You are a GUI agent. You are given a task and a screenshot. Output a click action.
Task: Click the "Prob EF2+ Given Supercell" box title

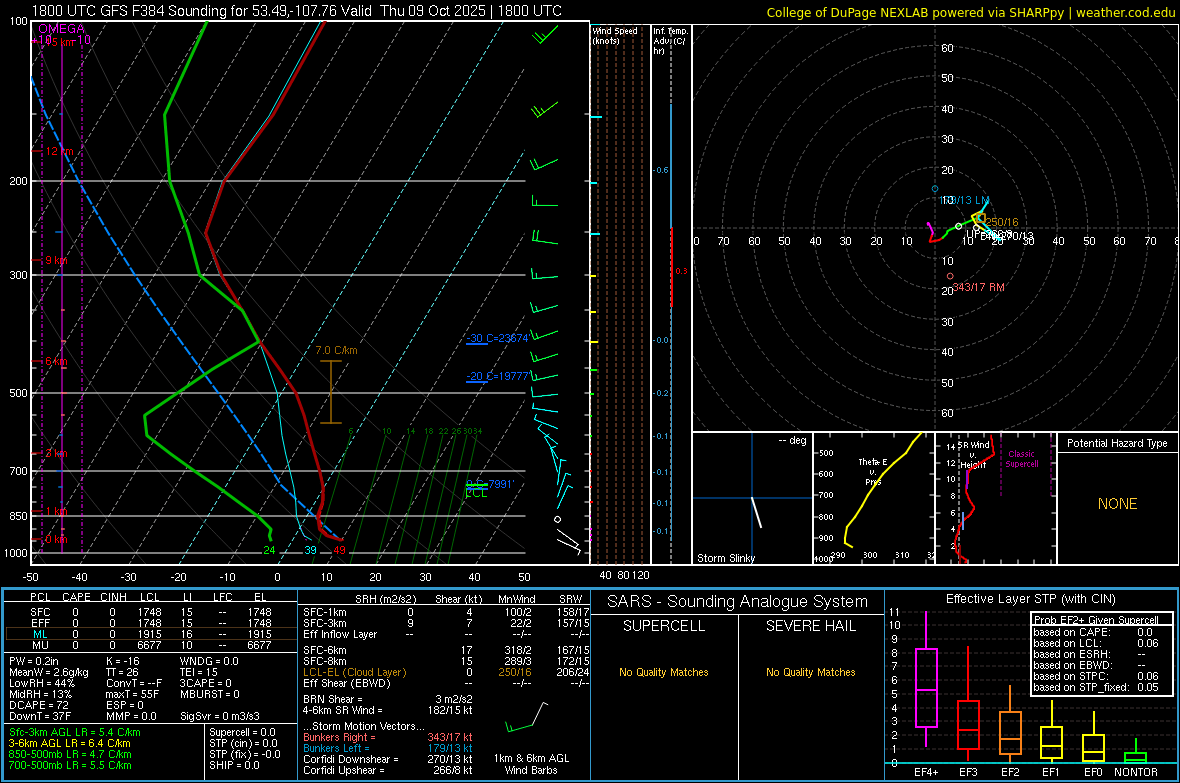tap(1096, 620)
